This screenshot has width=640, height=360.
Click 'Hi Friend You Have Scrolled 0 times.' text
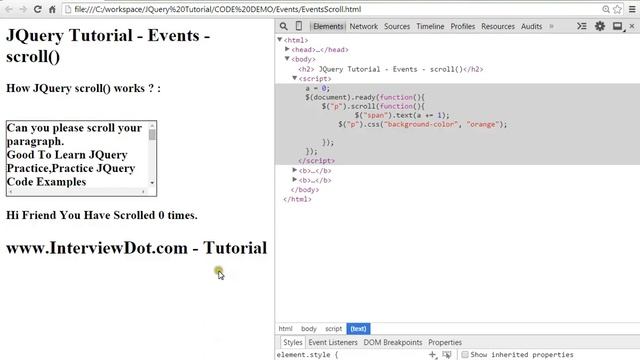102,215
